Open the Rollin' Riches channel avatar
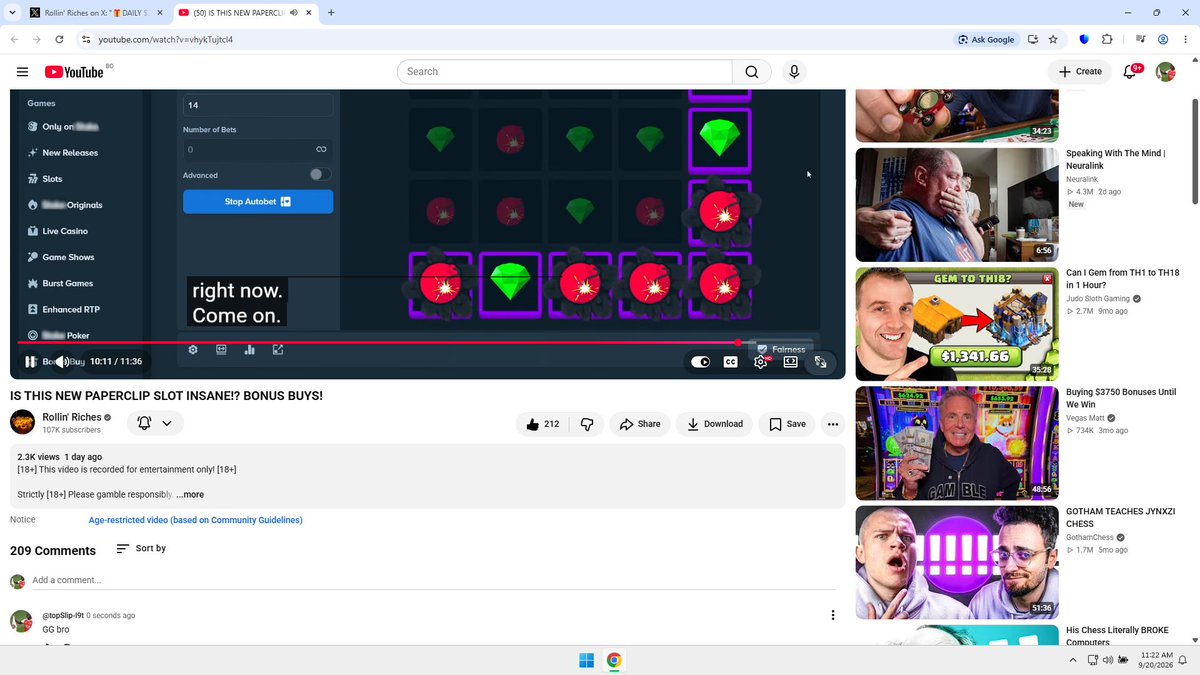The height and width of the screenshot is (675, 1200). coord(23,423)
